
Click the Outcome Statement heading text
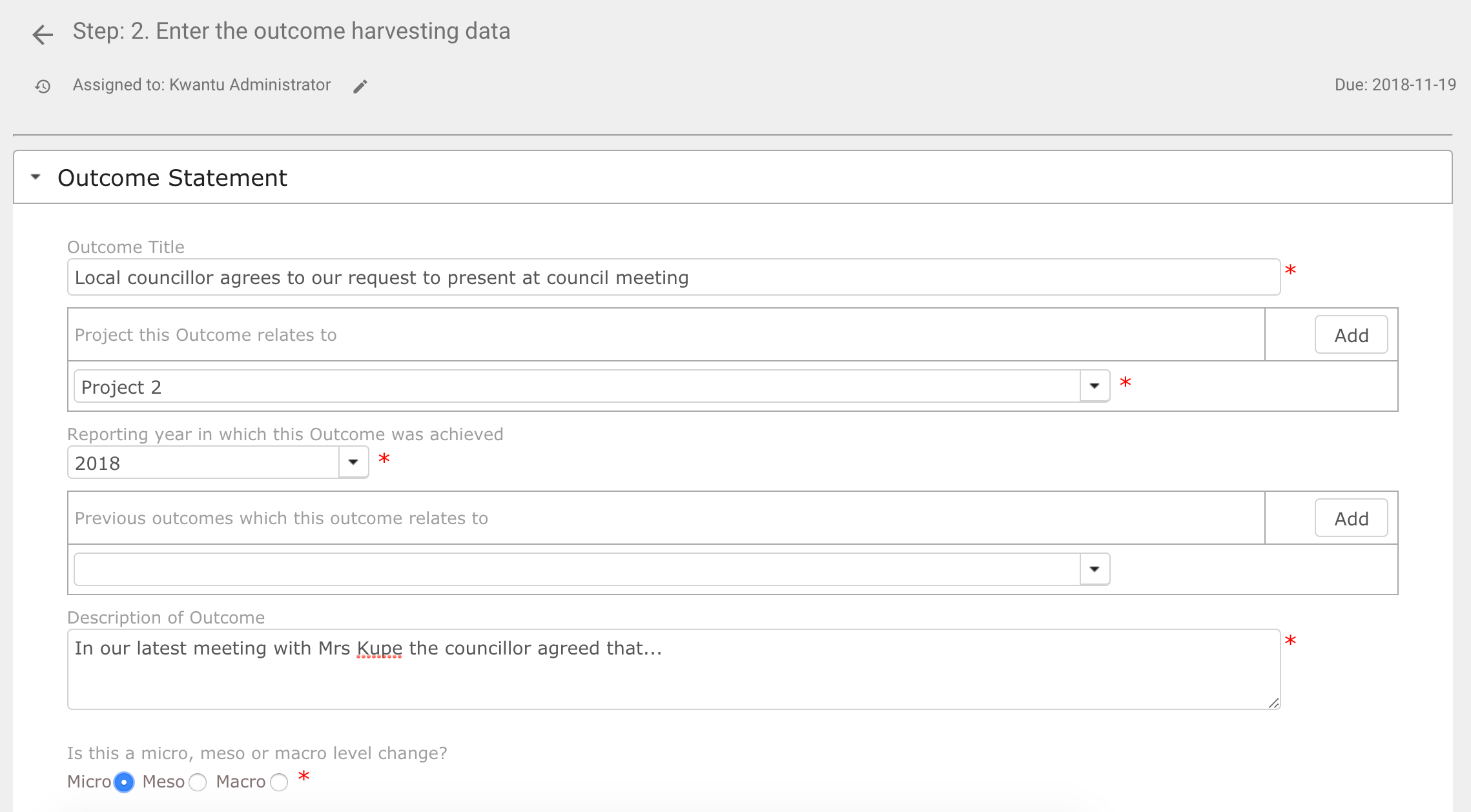[x=172, y=178]
